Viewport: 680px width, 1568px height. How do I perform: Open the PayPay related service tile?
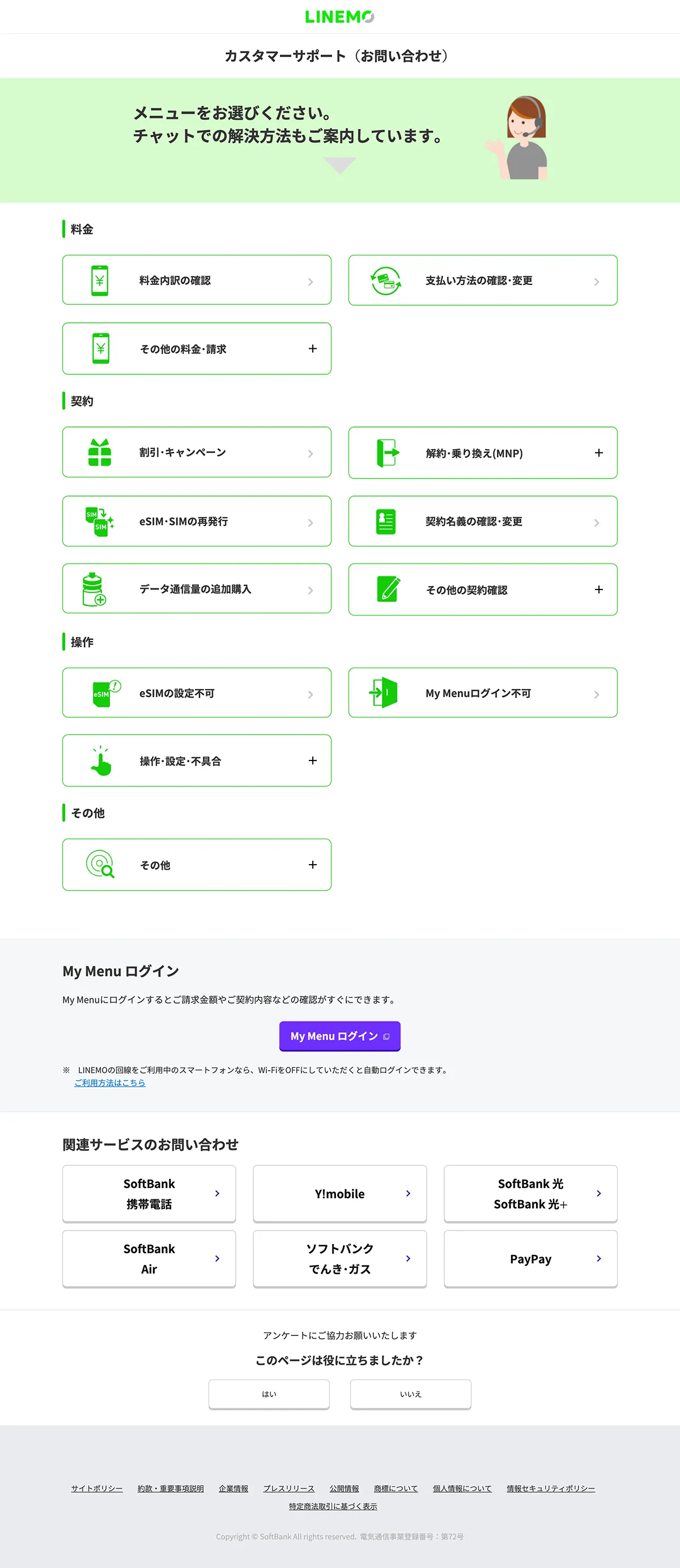click(x=531, y=1259)
